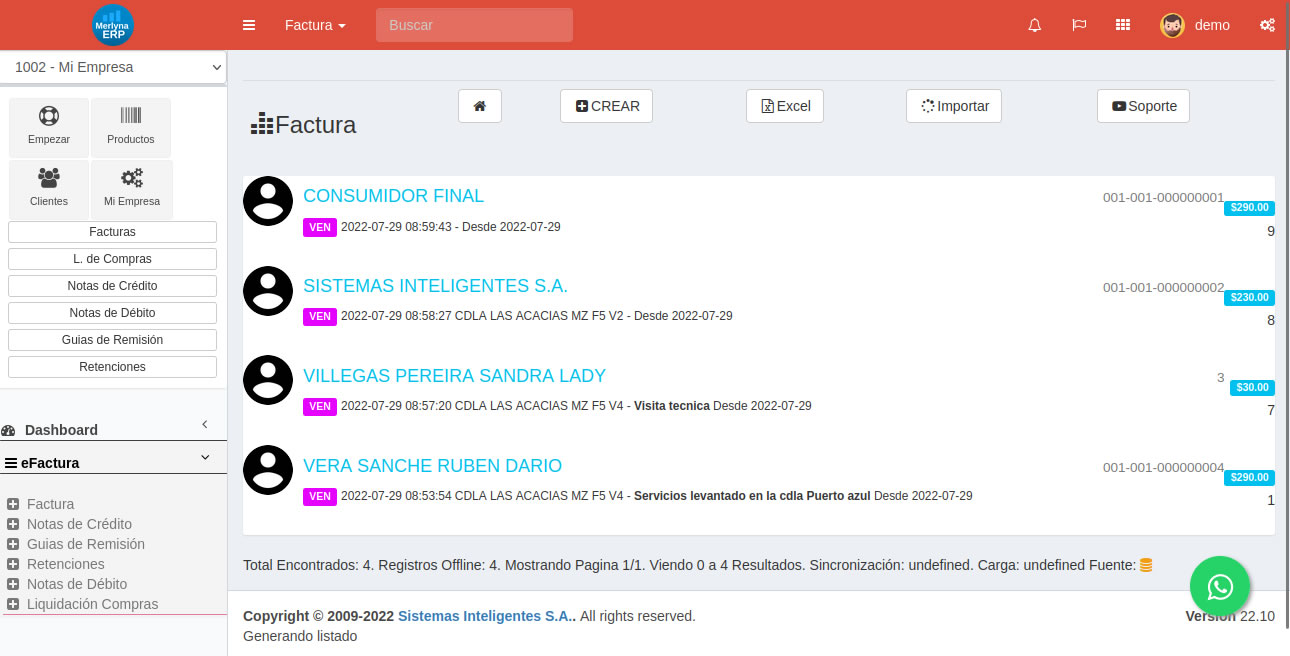Click the home icon in the toolbar
The width and height of the screenshot is (1290, 656).
tap(479, 105)
